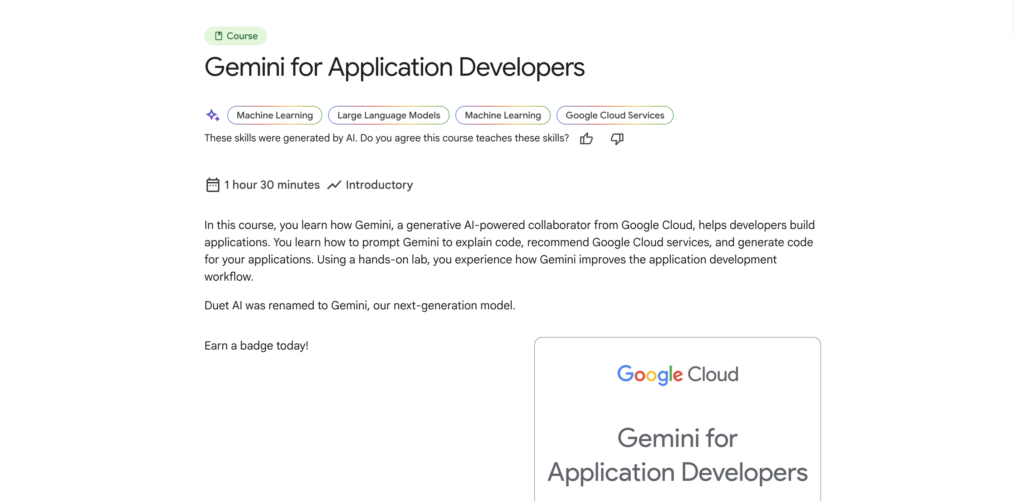Select the Large Language Models skill tag
This screenshot has width=1024, height=501.
[x=389, y=116]
